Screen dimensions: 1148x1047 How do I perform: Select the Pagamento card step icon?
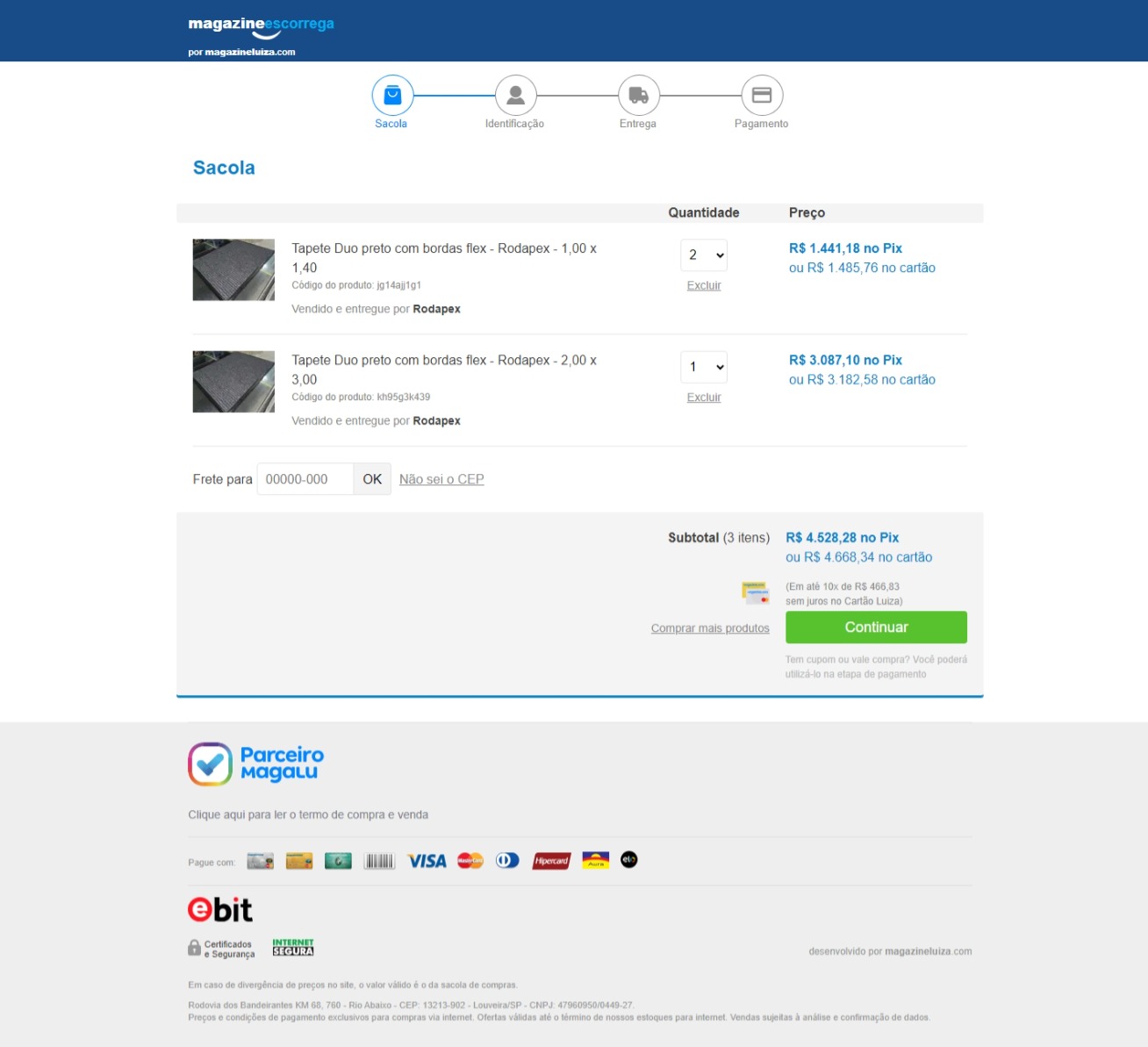coord(762,96)
